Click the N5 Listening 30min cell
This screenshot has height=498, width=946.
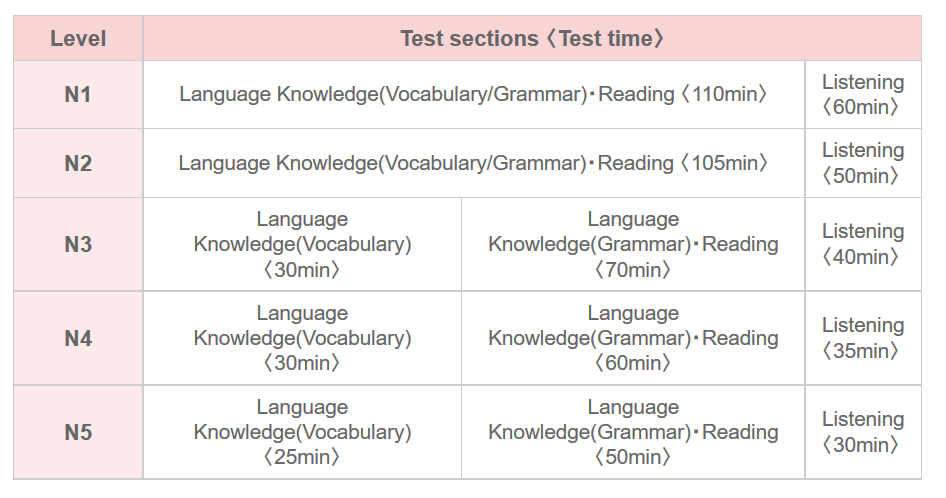click(x=862, y=432)
